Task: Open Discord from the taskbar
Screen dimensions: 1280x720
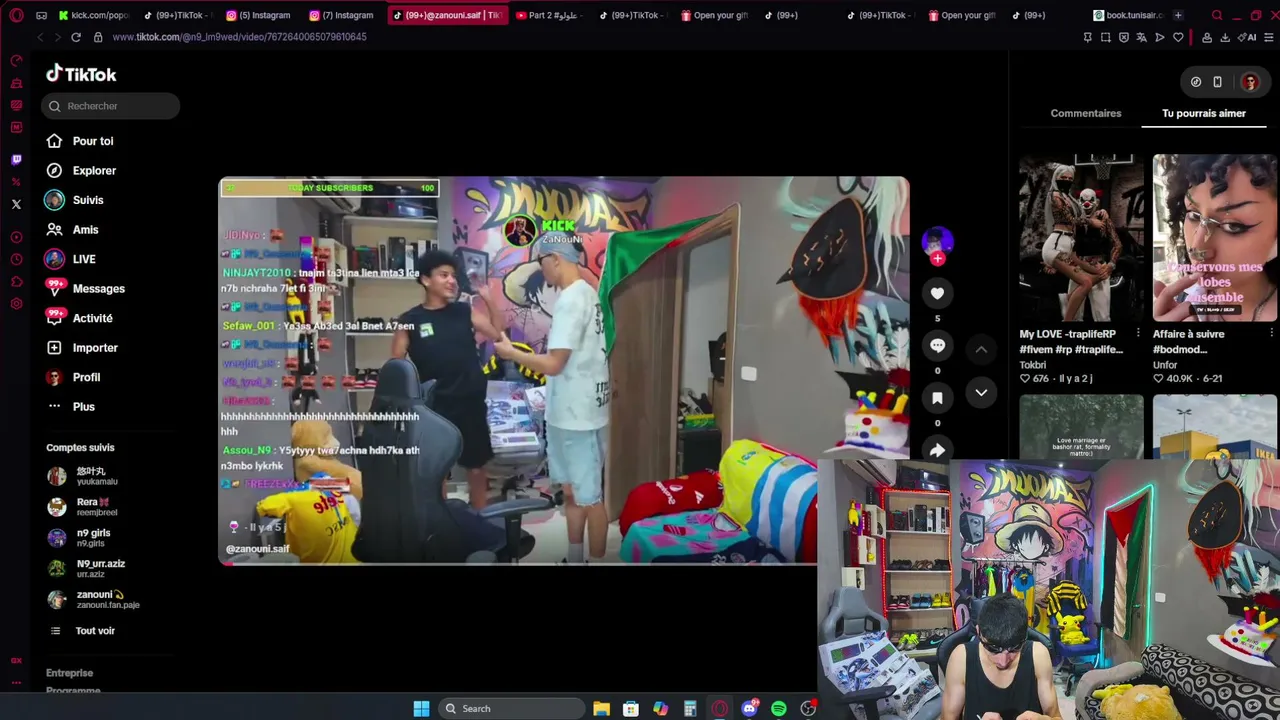Action: (749, 709)
